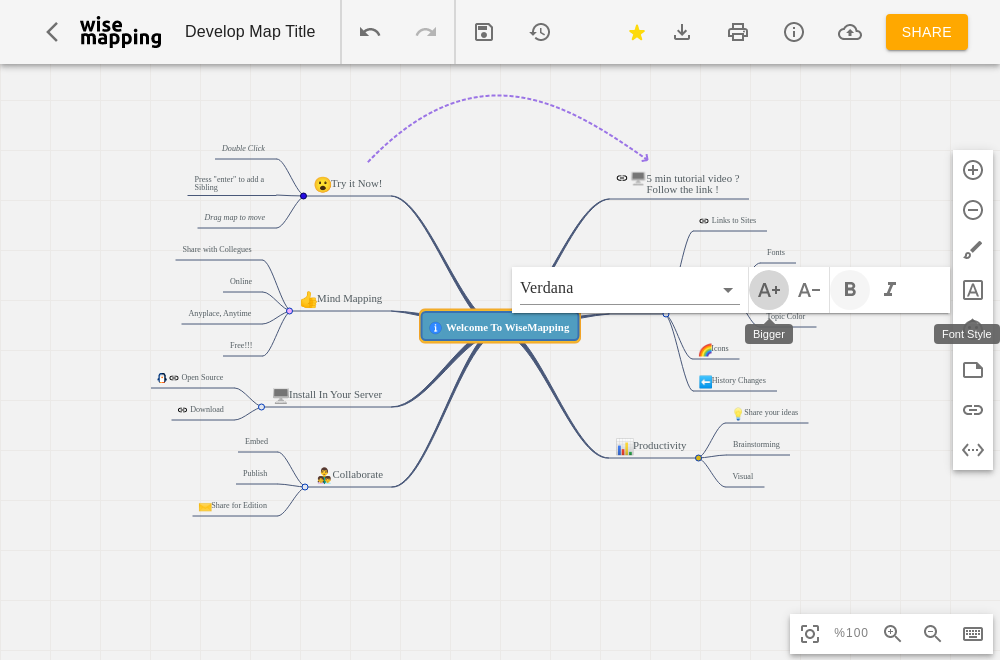This screenshot has height=660, width=1000.
Task: Add a link using sidebar link icon
Action: click(x=973, y=410)
